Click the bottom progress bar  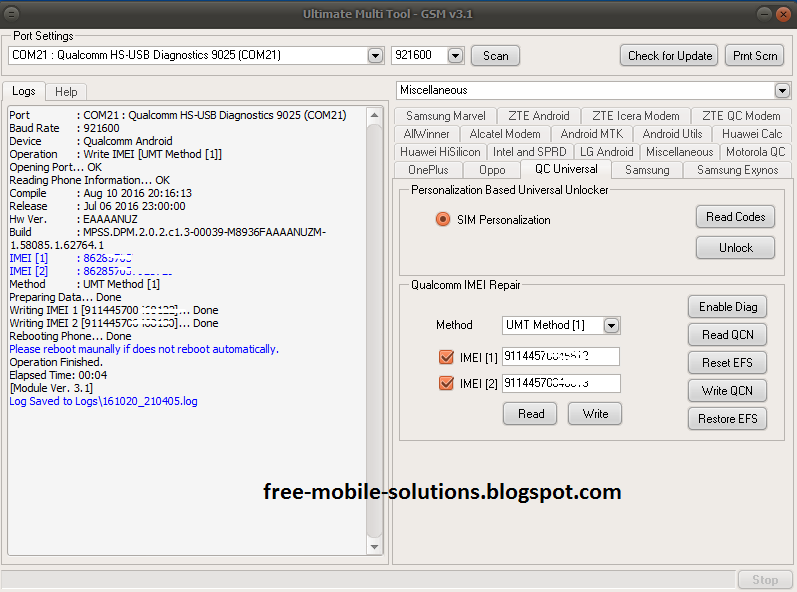pos(368,580)
